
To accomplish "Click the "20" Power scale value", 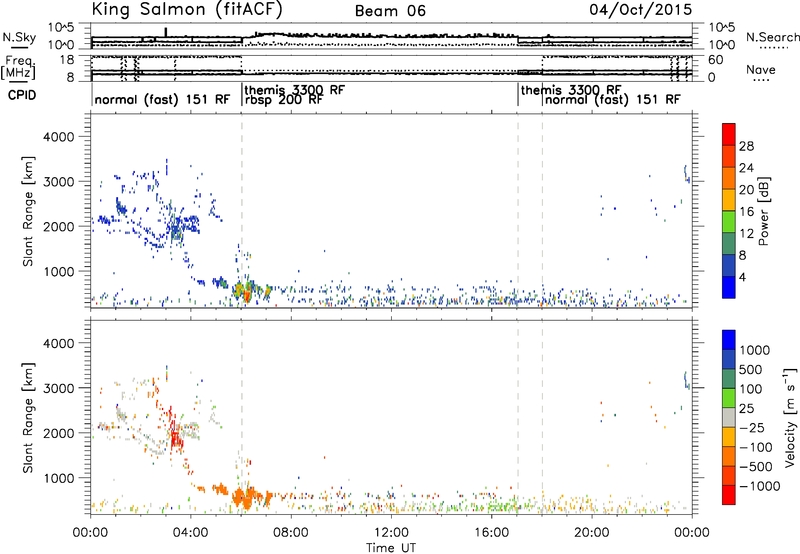I will (x=746, y=190).
